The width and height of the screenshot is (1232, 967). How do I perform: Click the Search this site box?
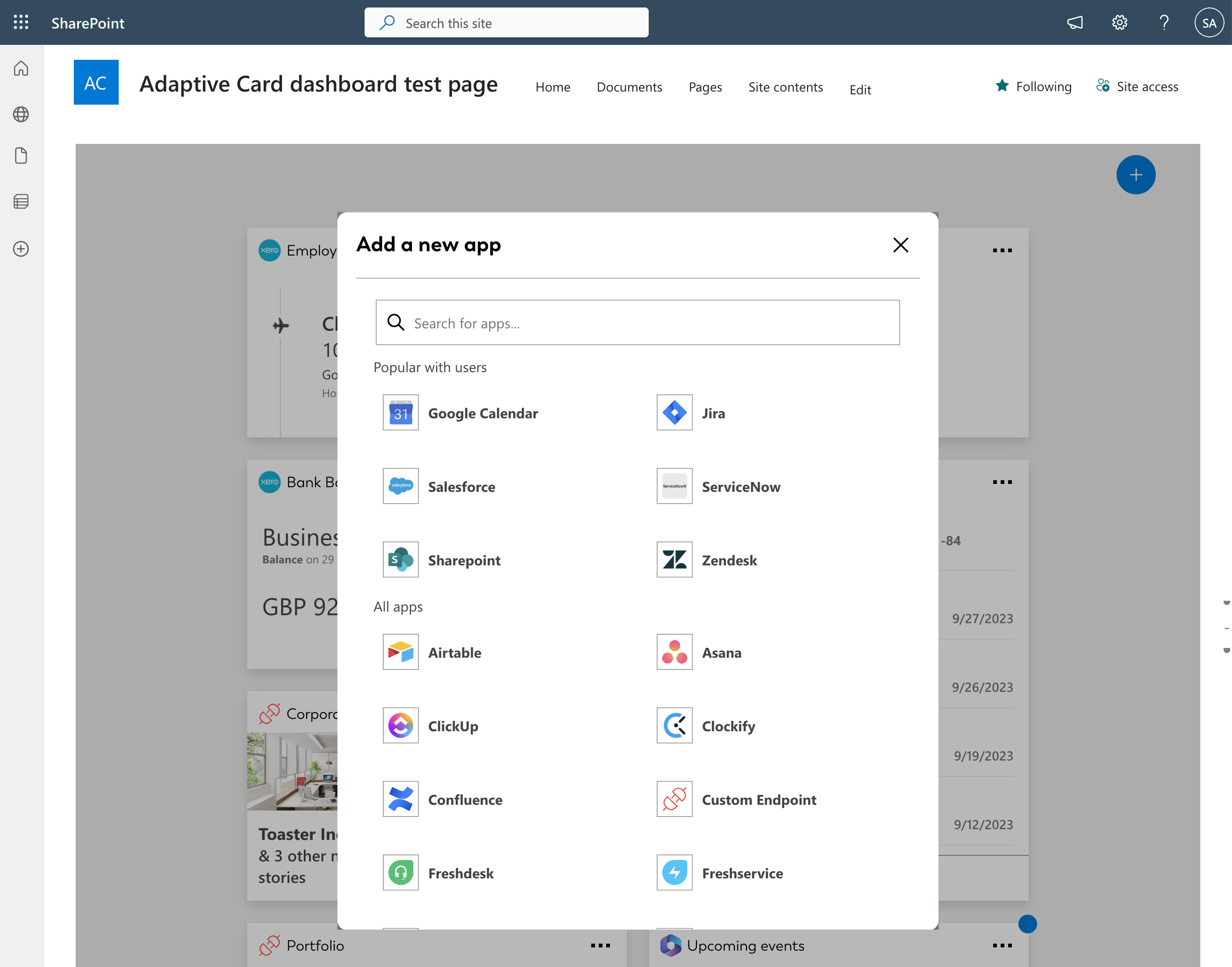pos(506,22)
